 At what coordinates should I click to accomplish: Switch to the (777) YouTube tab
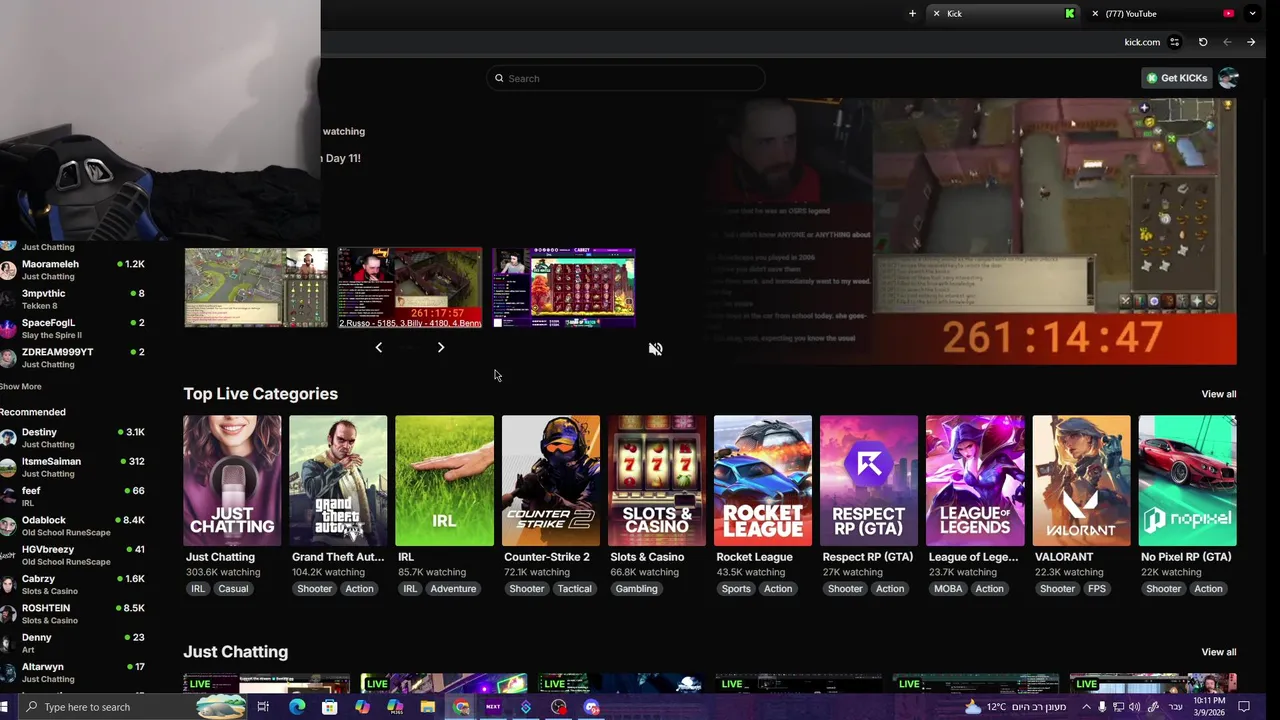pyautogui.click(x=1162, y=14)
